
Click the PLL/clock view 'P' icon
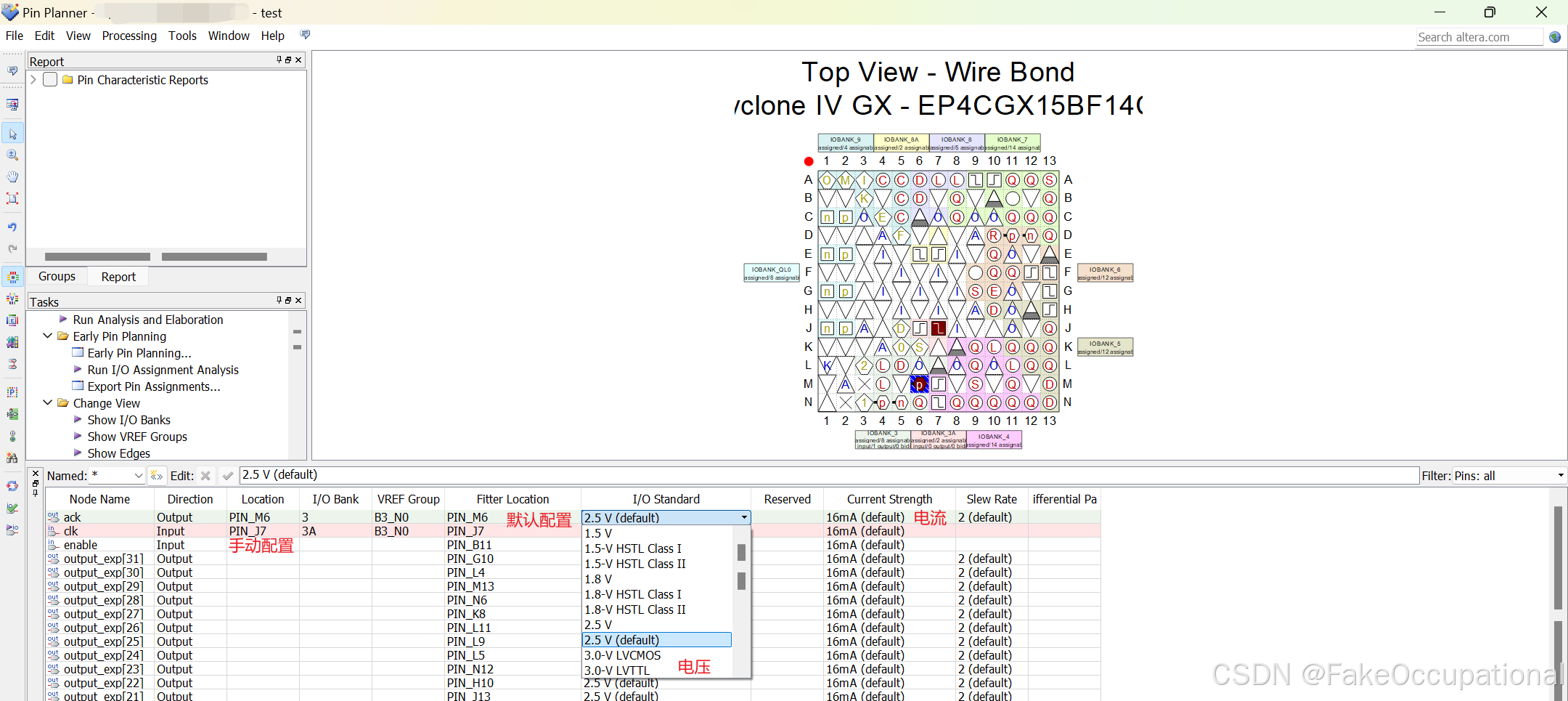click(12, 392)
